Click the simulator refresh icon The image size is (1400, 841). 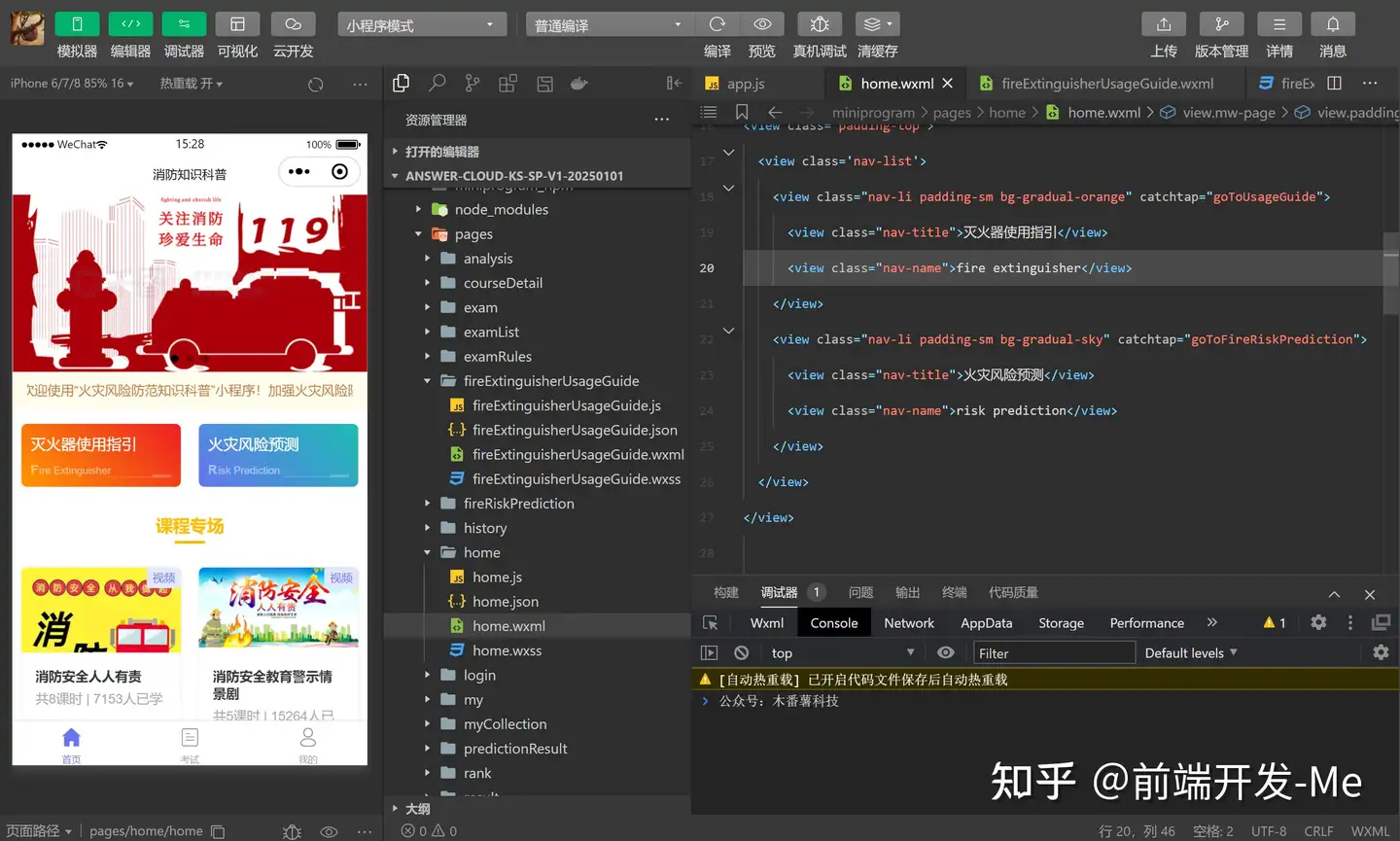tap(315, 85)
